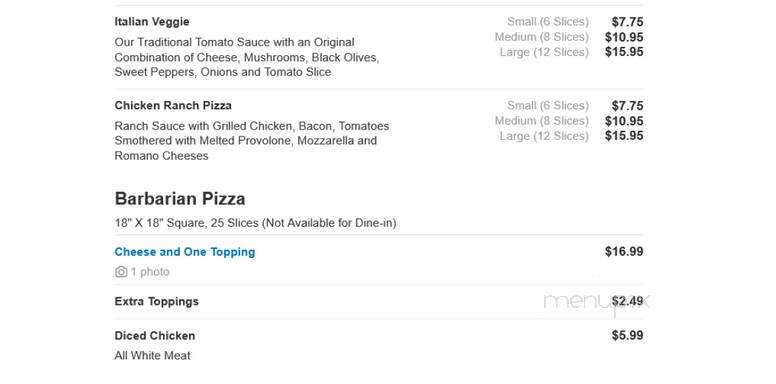Click the Diced Chicken item
The width and height of the screenshot is (776, 384).
[x=155, y=336]
